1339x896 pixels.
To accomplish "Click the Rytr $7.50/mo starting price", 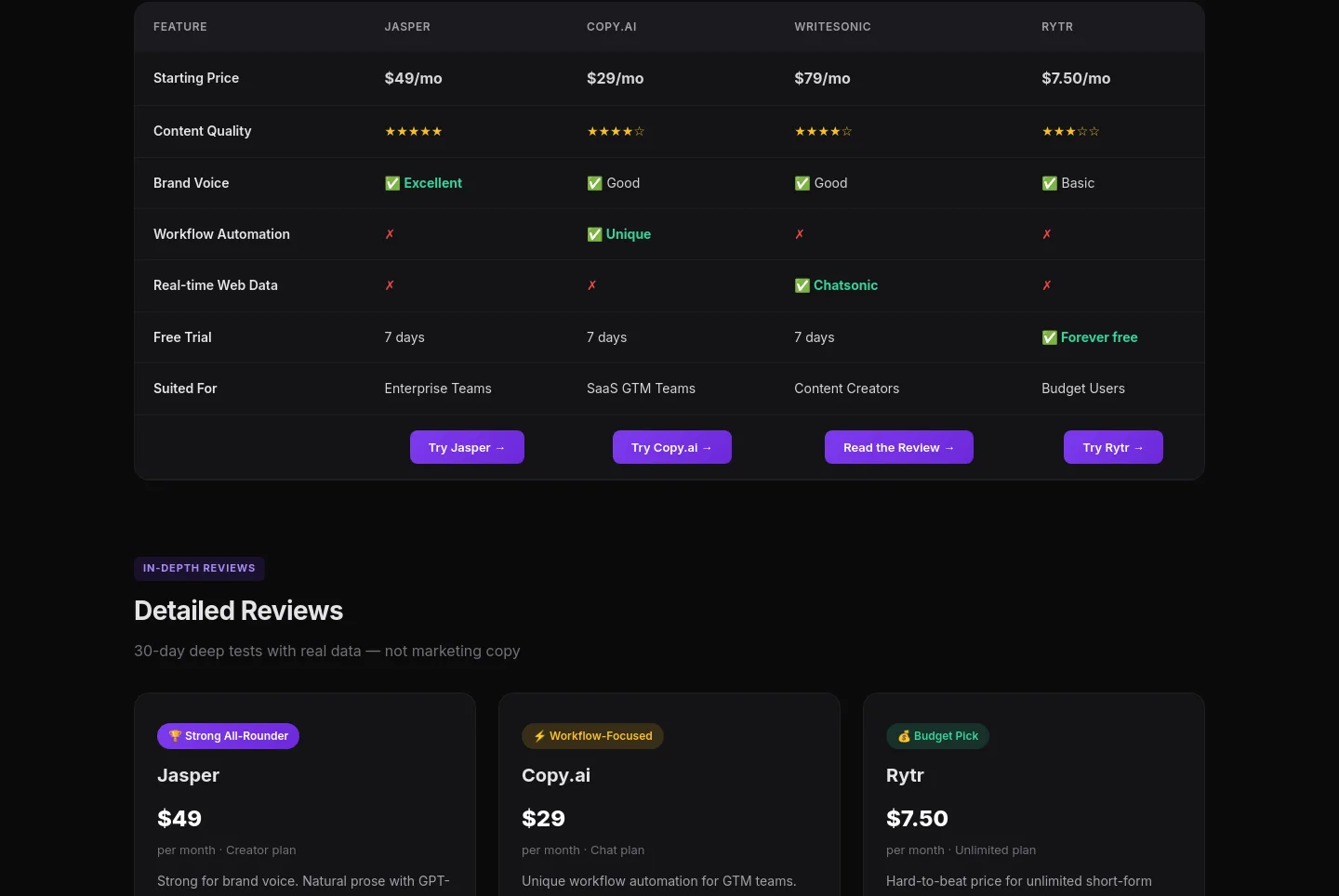I will [x=1076, y=78].
